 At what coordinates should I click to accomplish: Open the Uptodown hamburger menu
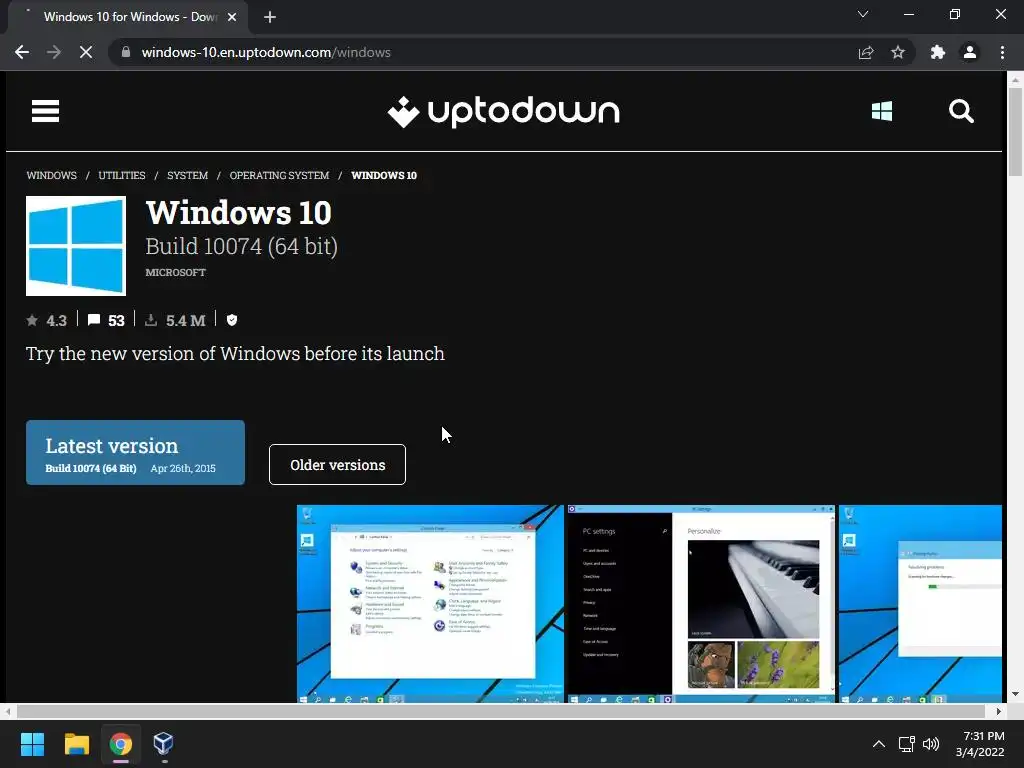[x=45, y=111]
